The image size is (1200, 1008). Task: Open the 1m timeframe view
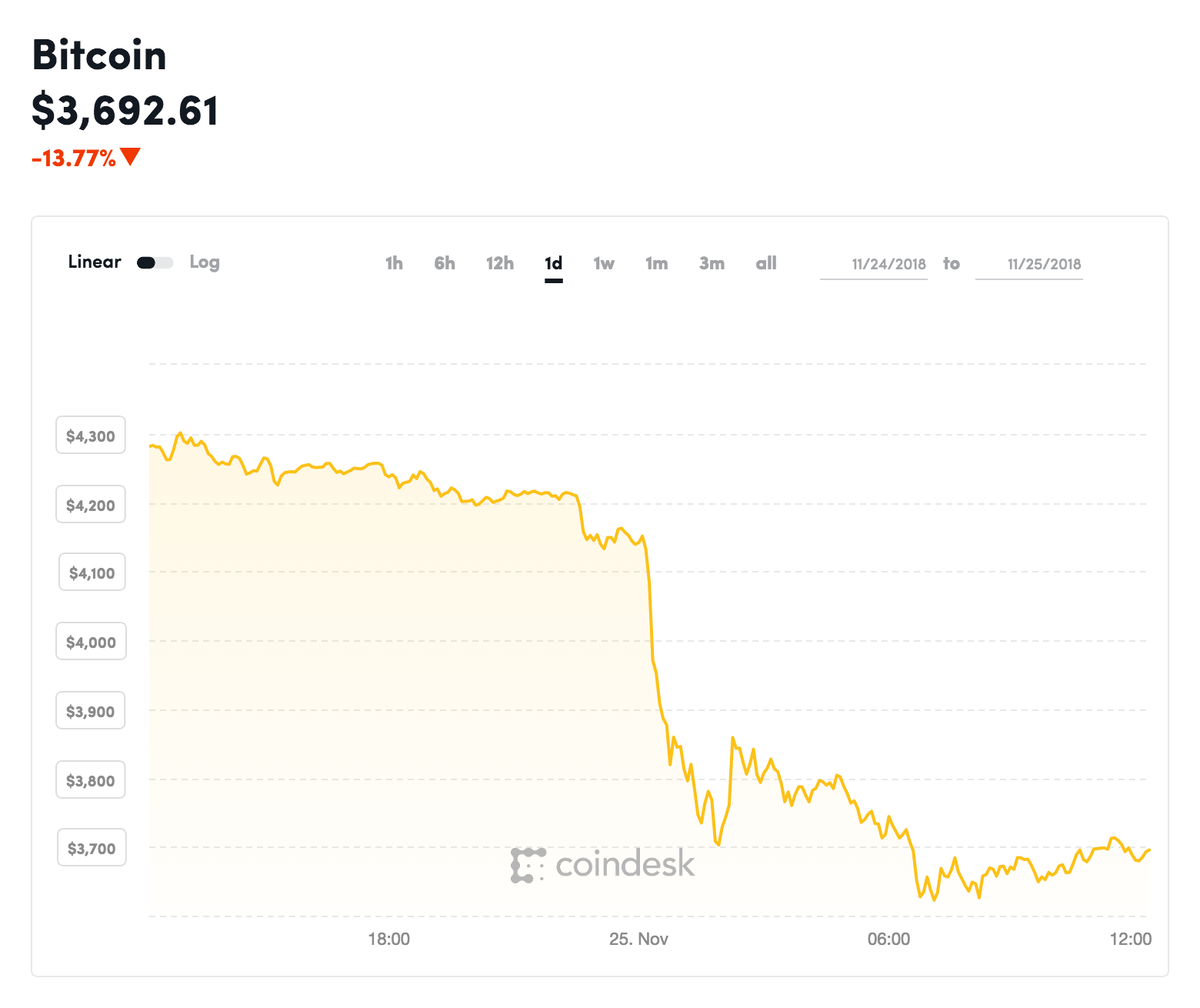tap(657, 263)
